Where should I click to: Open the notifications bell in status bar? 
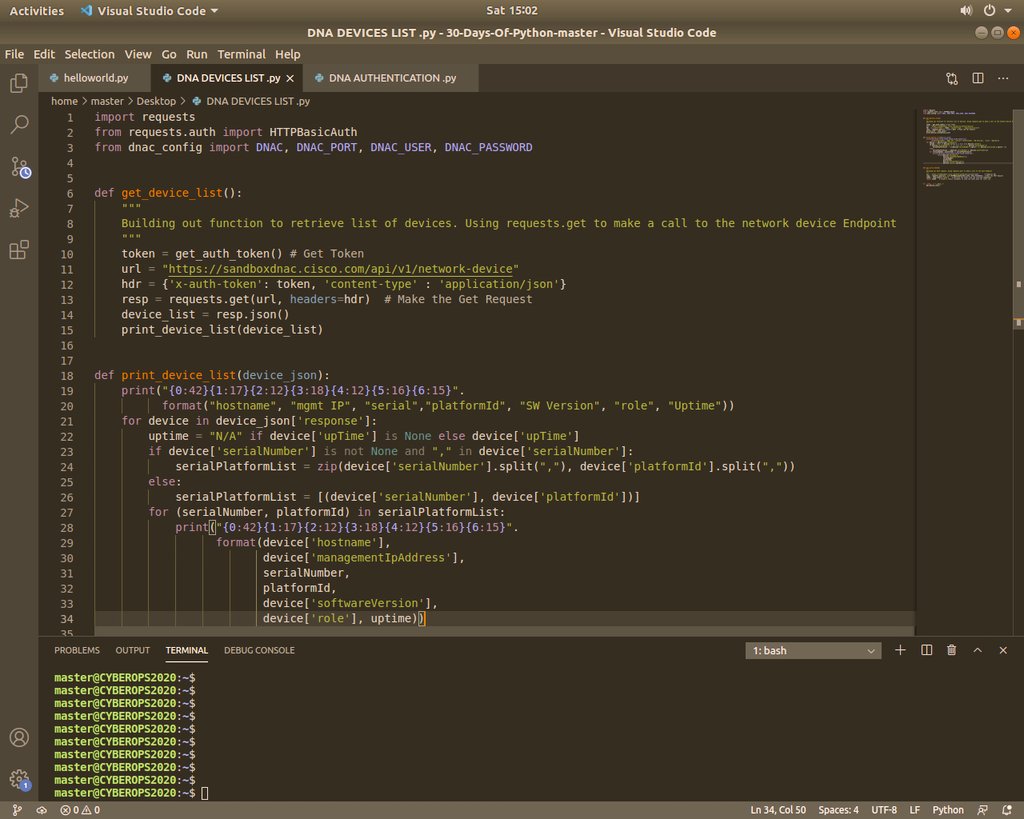1006,810
